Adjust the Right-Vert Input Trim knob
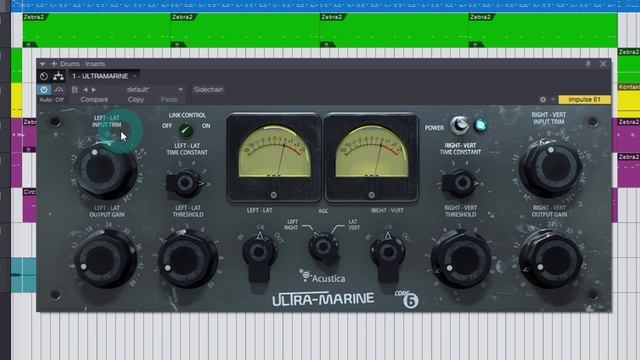640x360 pixels. (550, 168)
